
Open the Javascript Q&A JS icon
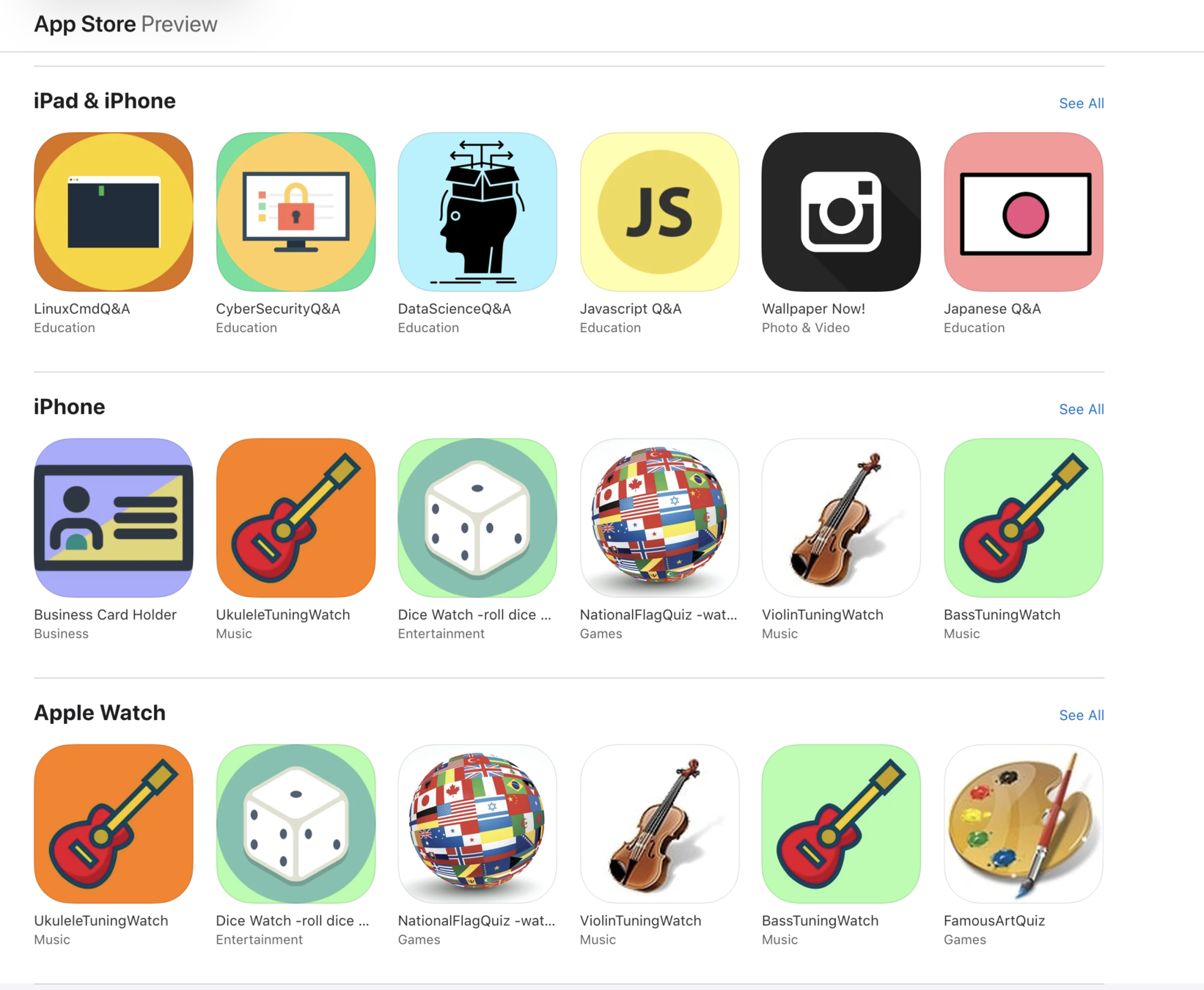pos(659,212)
